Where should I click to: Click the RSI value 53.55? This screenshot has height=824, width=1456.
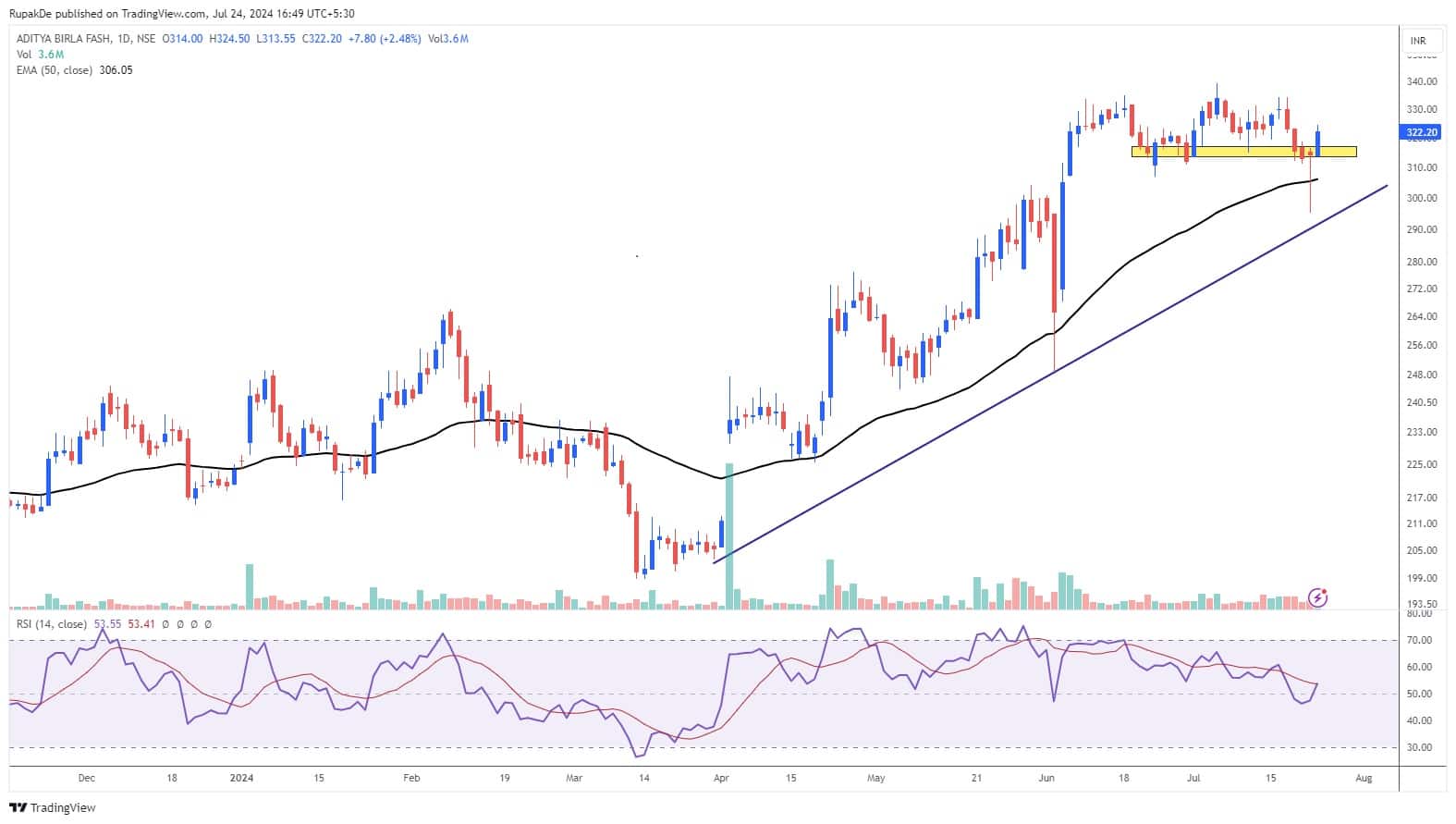[108, 624]
